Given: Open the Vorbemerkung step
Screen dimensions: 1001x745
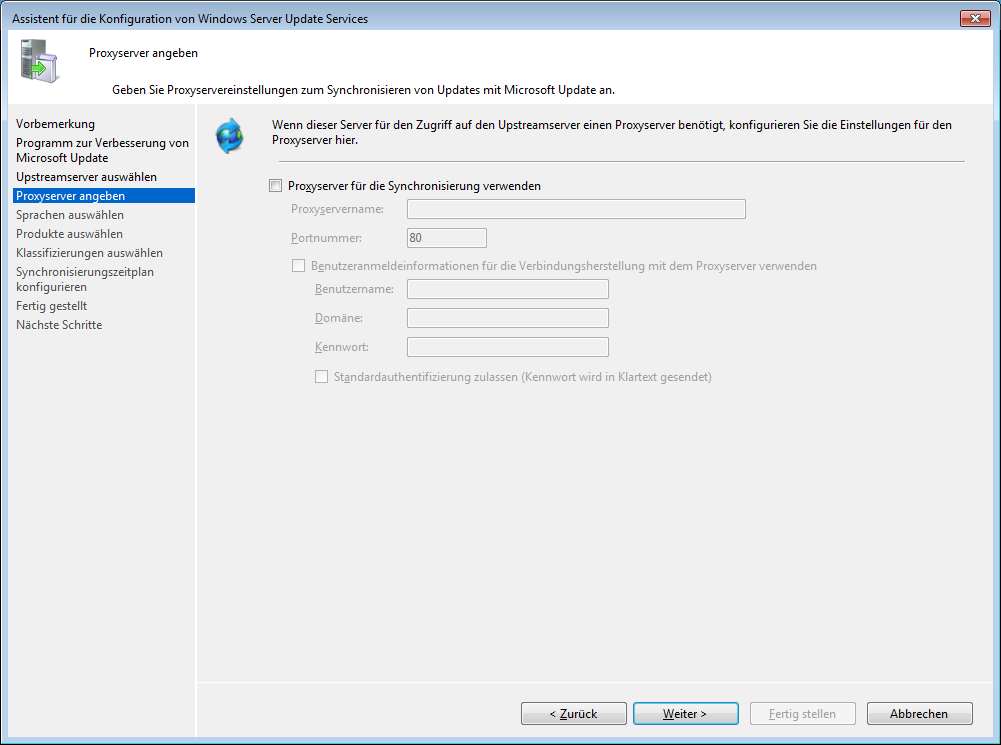Looking at the screenshot, I should click(56, 124).
